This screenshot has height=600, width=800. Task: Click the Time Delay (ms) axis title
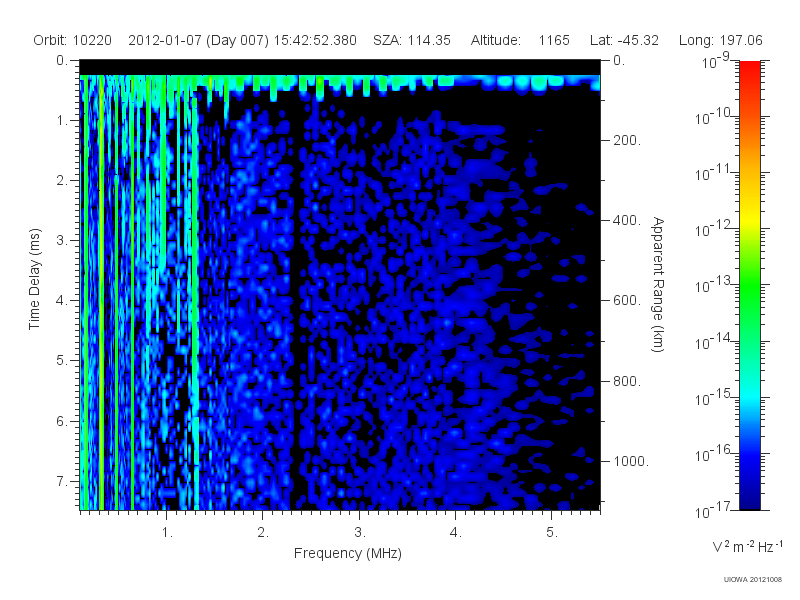click(x=34, y=279)
